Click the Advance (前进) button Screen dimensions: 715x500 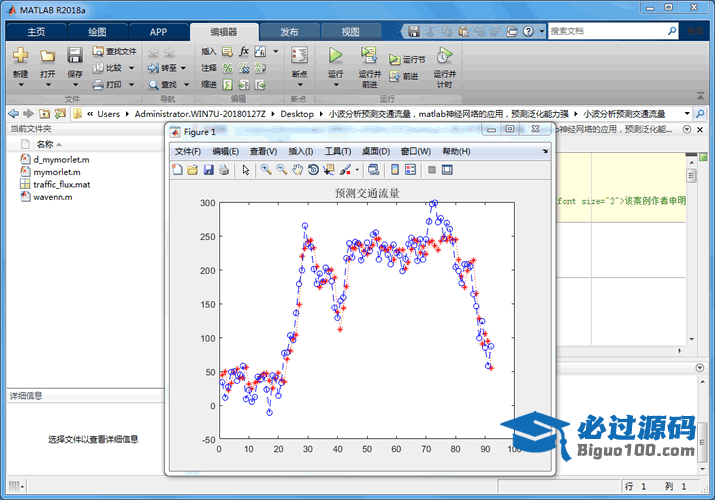tap(404, 76)
